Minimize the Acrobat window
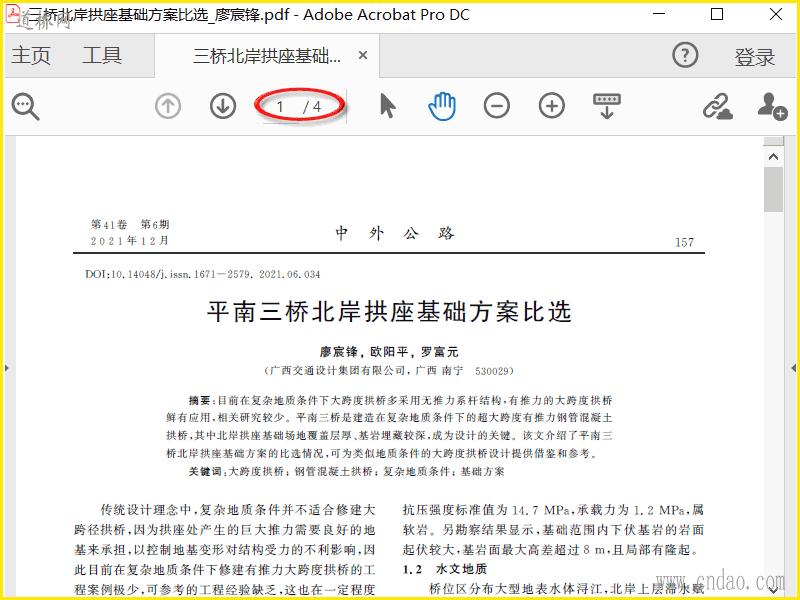800x600 pixels. point(659,14)
